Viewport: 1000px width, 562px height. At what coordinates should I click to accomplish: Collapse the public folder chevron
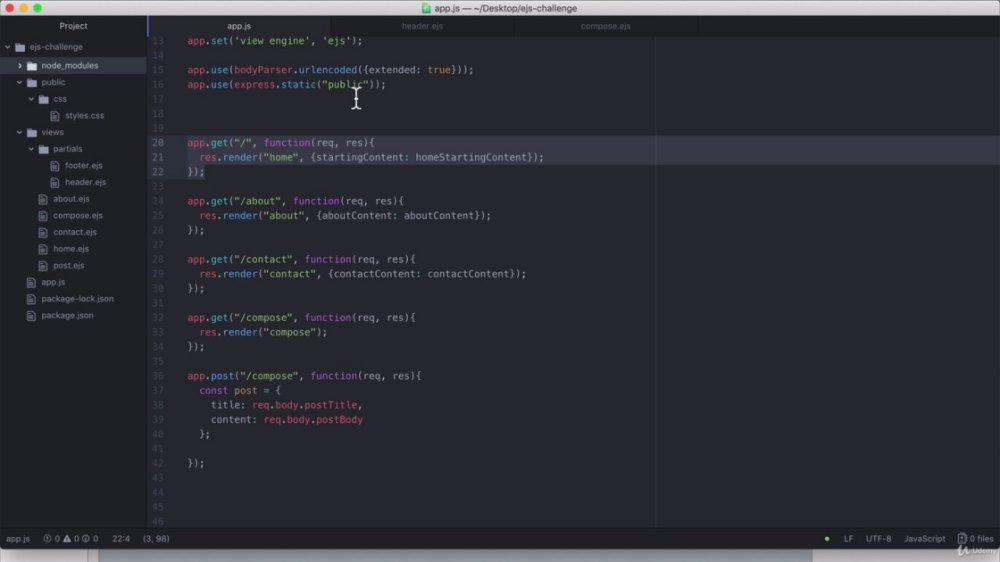pos(20,82)
